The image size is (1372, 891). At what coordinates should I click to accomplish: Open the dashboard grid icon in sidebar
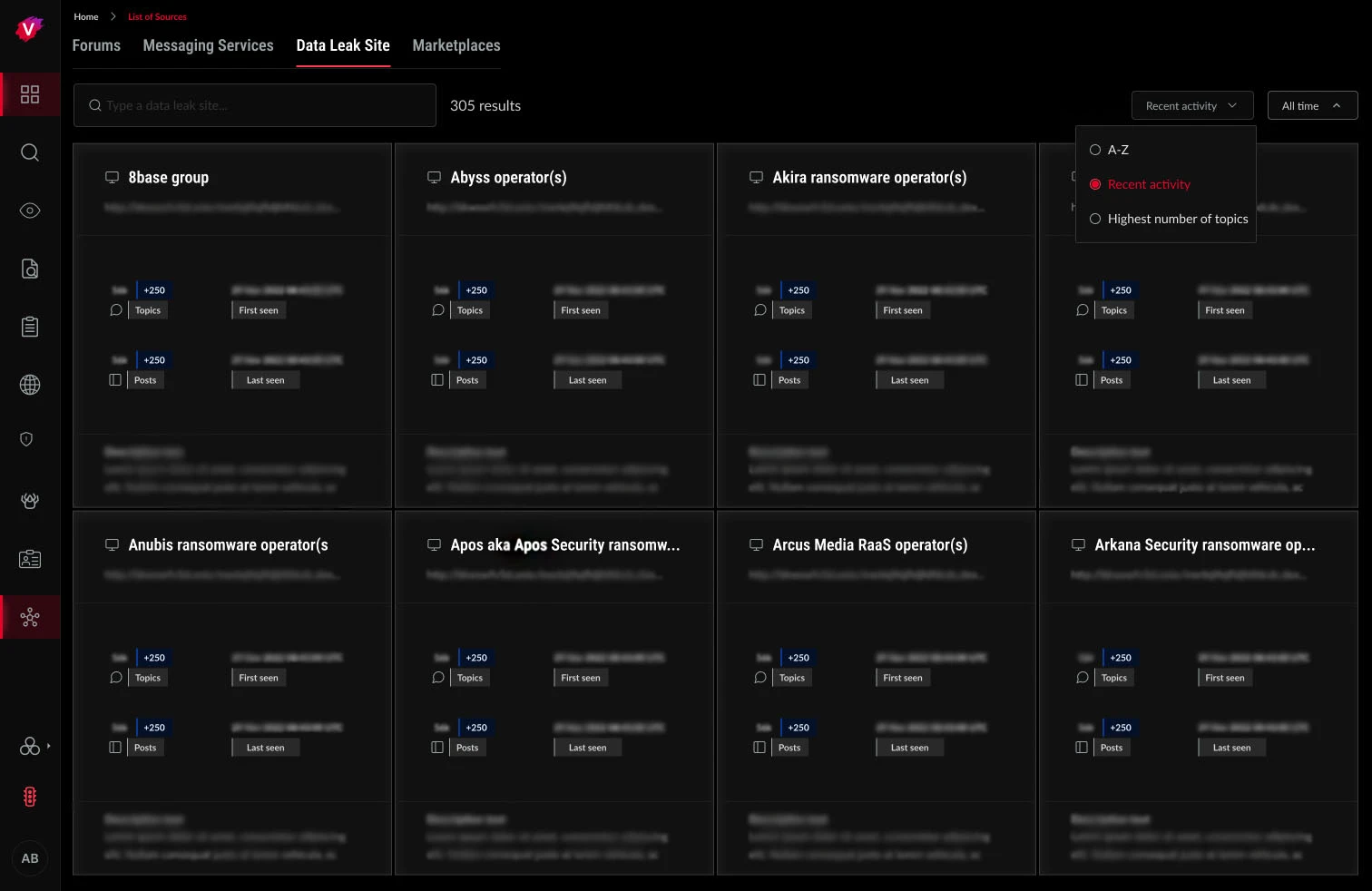point(30,94)
